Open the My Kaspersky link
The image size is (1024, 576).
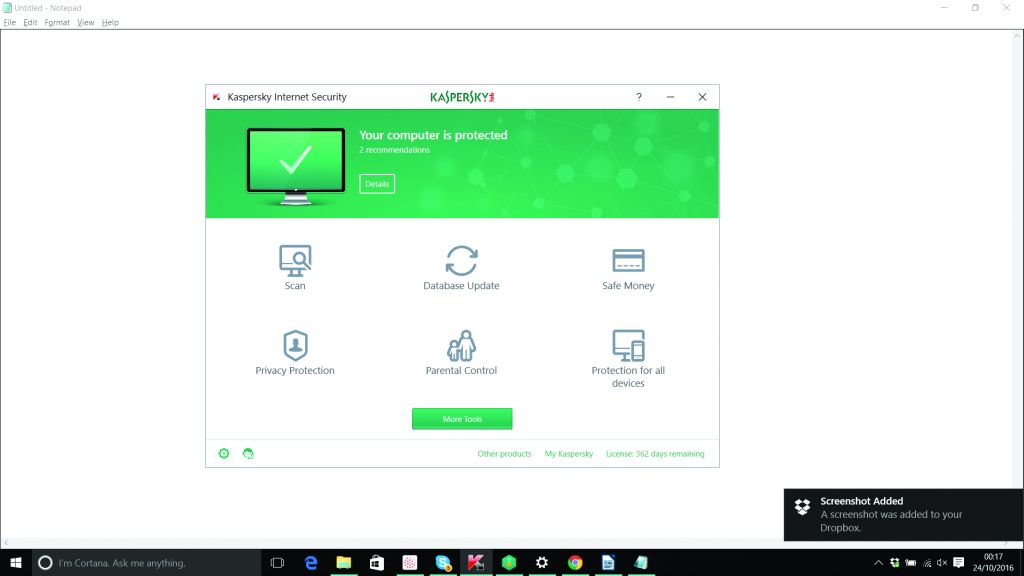click(569, 454)
